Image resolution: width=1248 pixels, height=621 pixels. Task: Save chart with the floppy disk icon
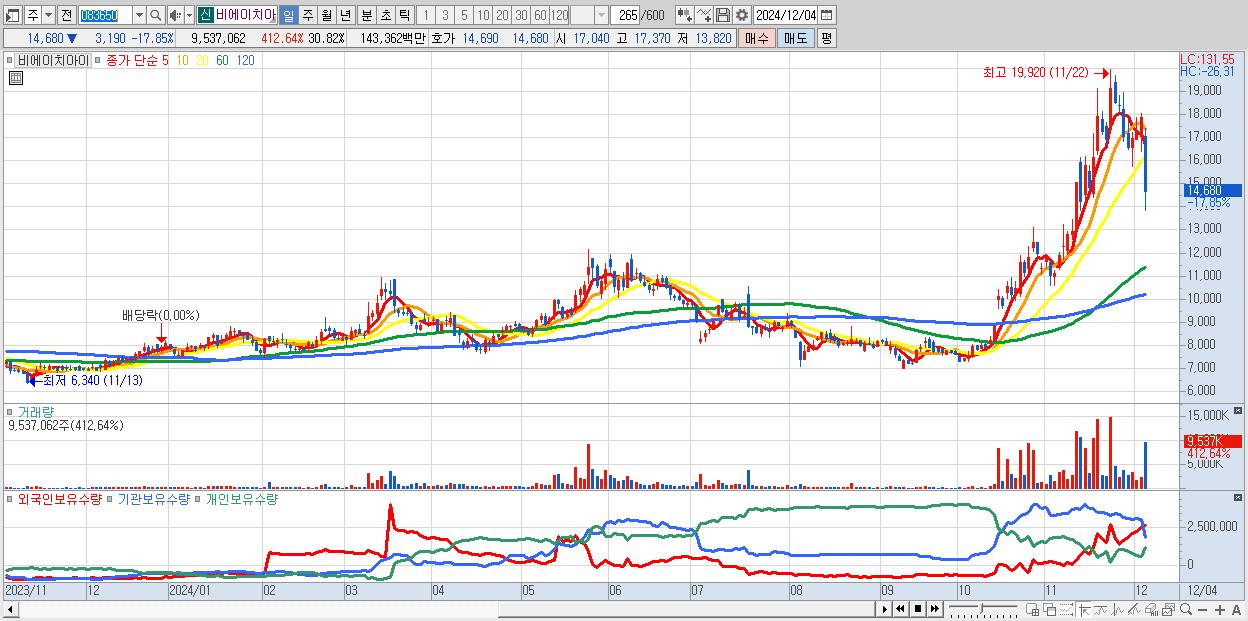click(x=722, y=15)
